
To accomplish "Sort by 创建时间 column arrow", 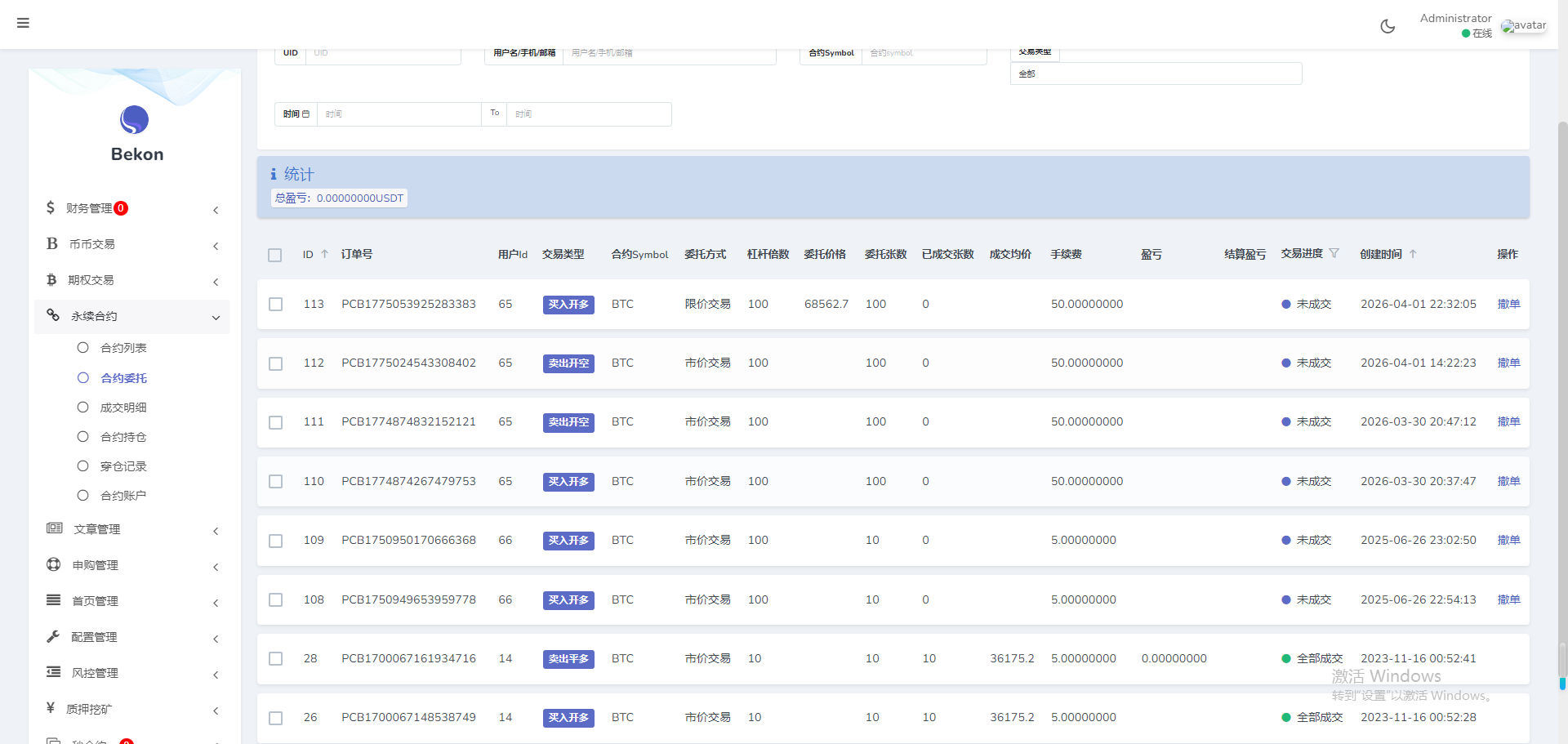I will point(1413,254).
